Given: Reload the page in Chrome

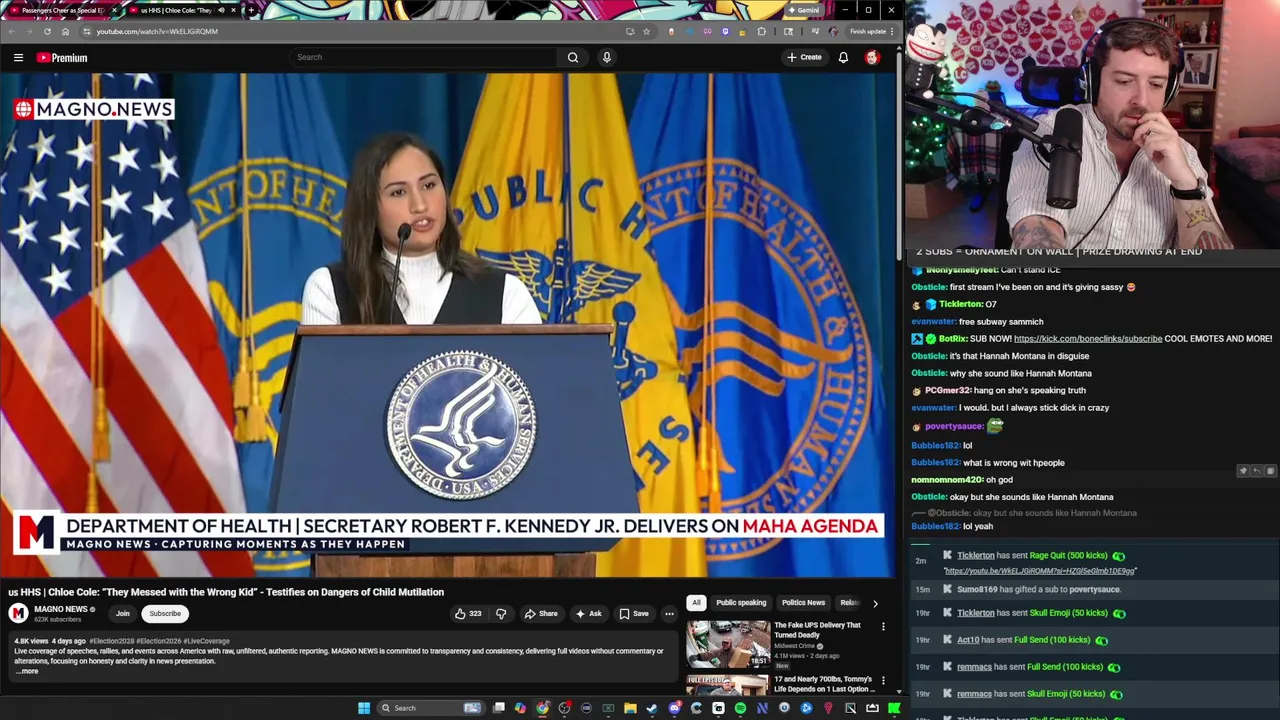Looking at the screenshot, I should click(x=47, y=31).
